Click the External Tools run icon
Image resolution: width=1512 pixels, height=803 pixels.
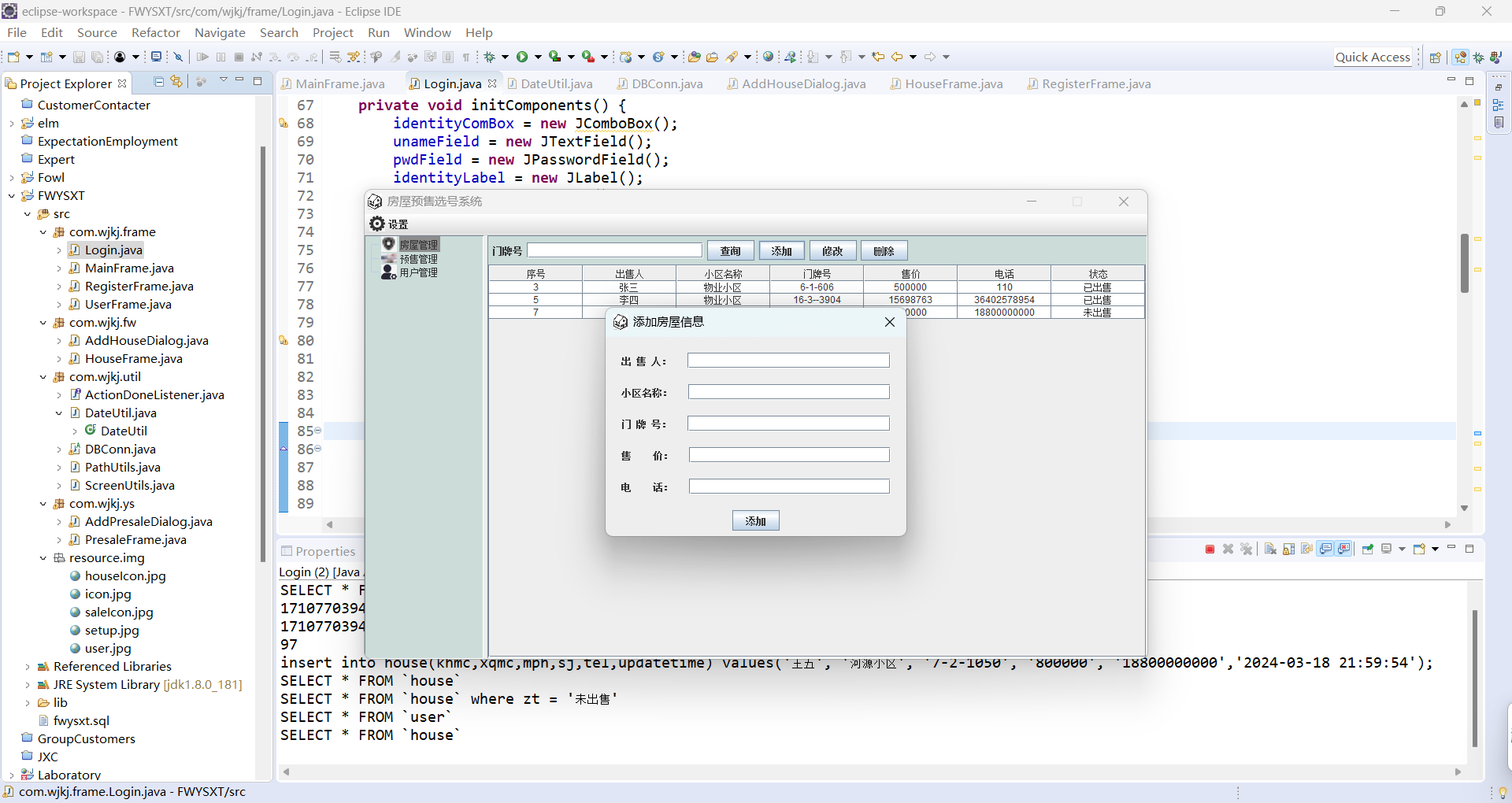pyautogui.click(x=588, y=57)
